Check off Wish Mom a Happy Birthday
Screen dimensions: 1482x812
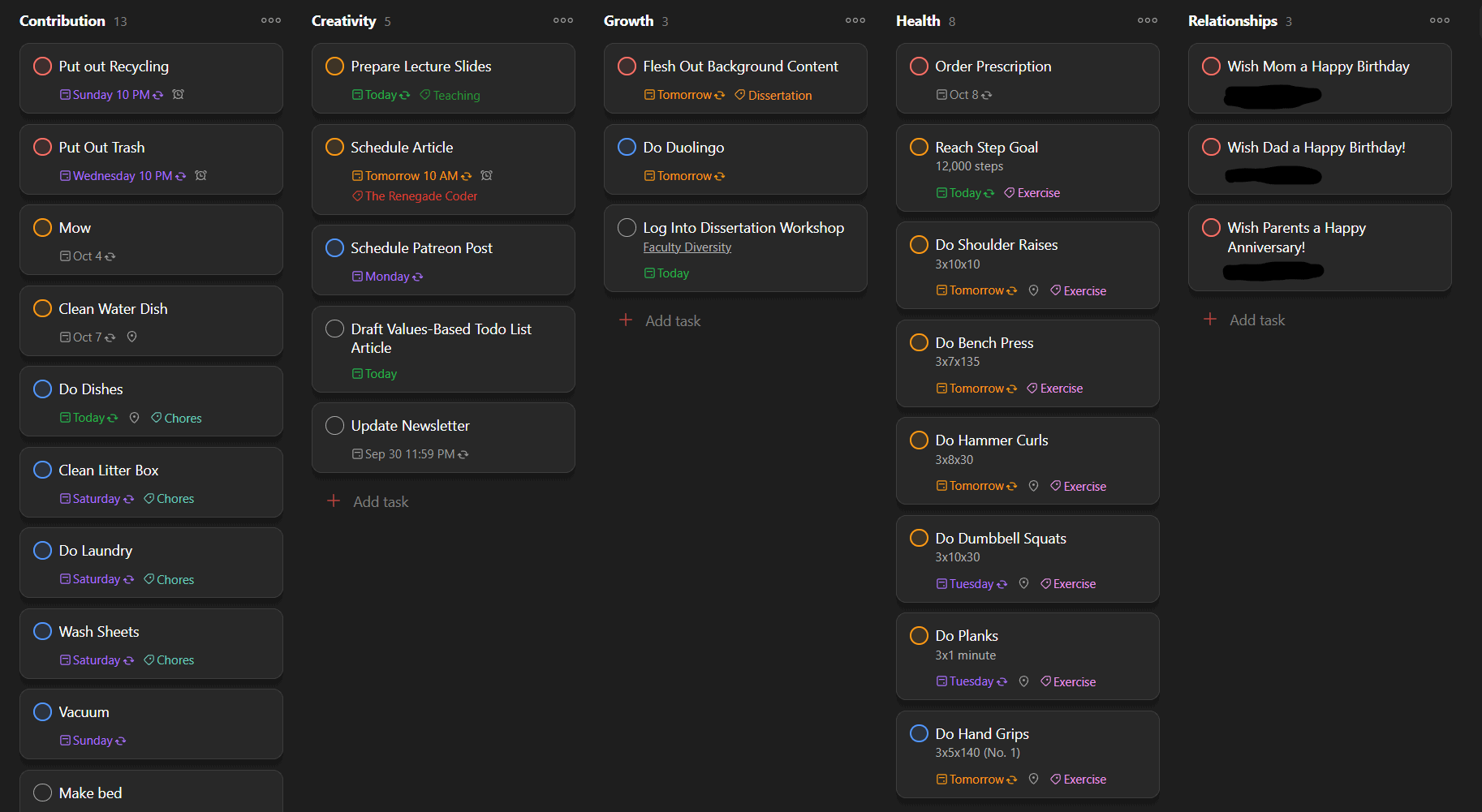click(x=1211, y=66)
